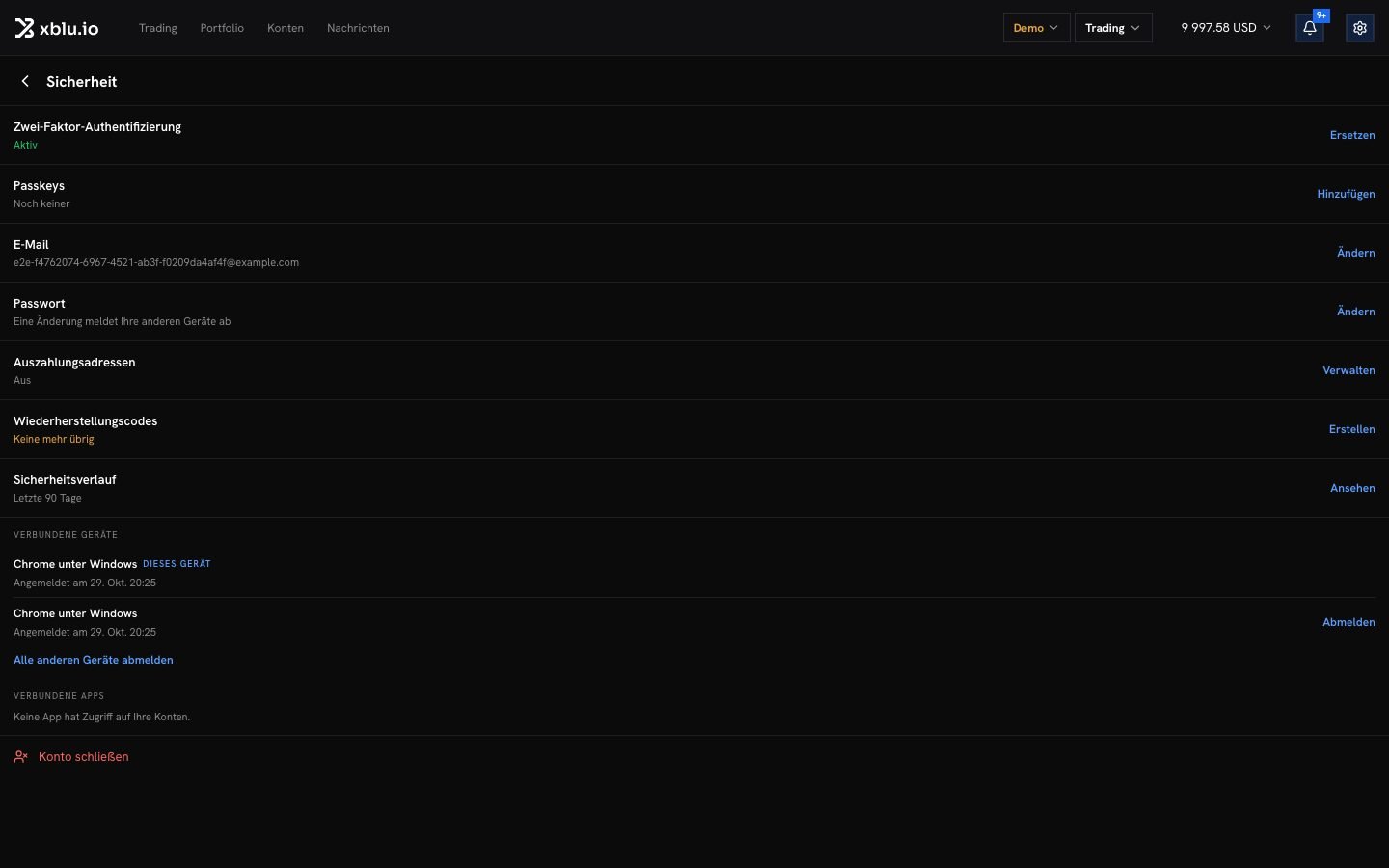This screenshot has height=868, width=1389.
Task: Click the VERBUNDENE GERÄTE section label
Action: click(66, 535)
